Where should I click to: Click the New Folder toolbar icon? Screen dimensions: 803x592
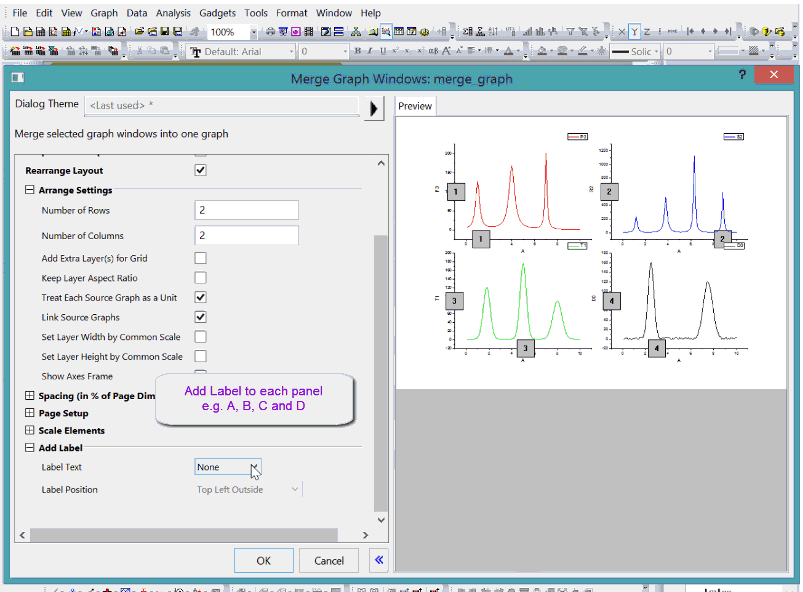28,32
